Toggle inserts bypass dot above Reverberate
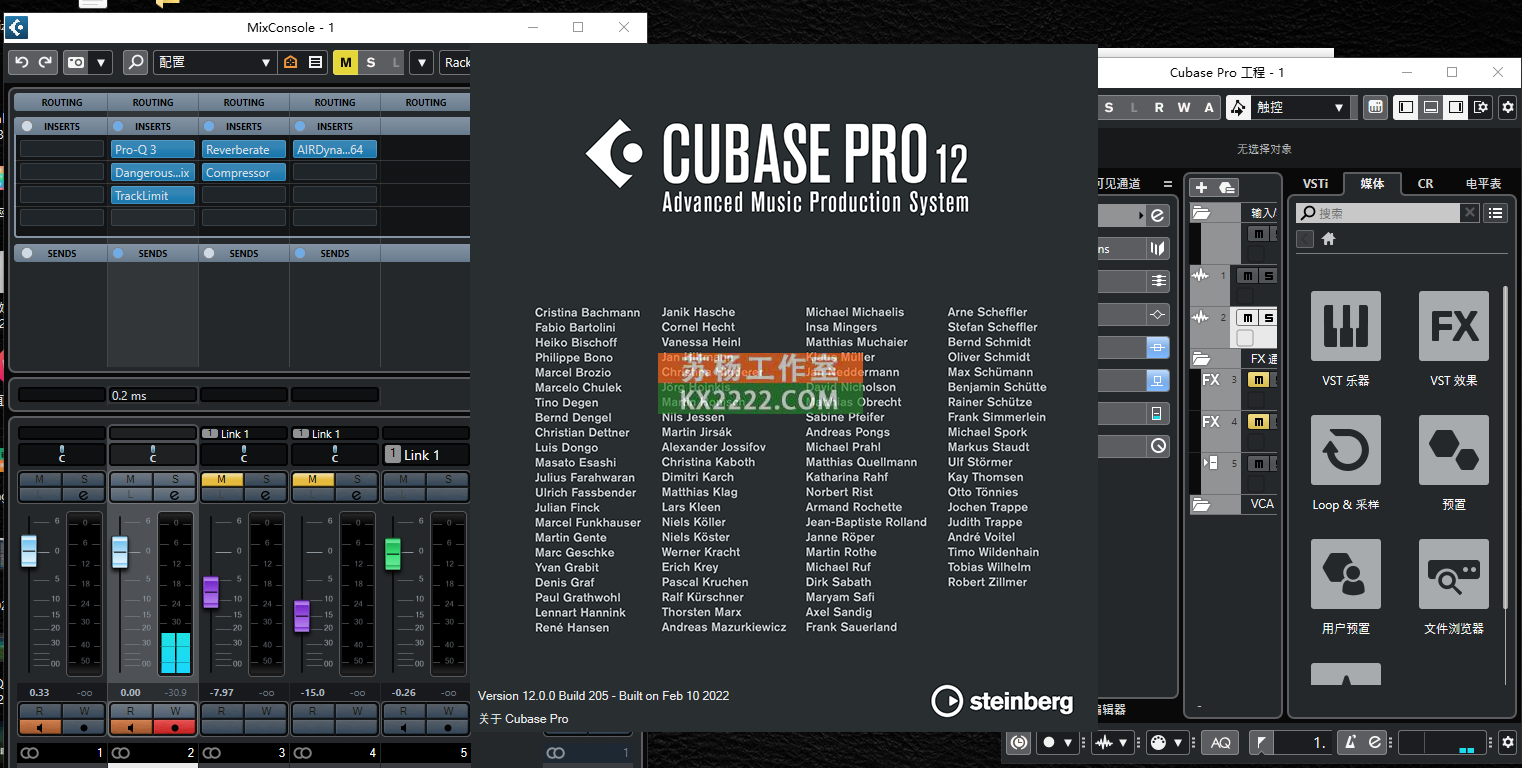The width and height of the screenshot is (1522, 768). [x=209, y=126]
